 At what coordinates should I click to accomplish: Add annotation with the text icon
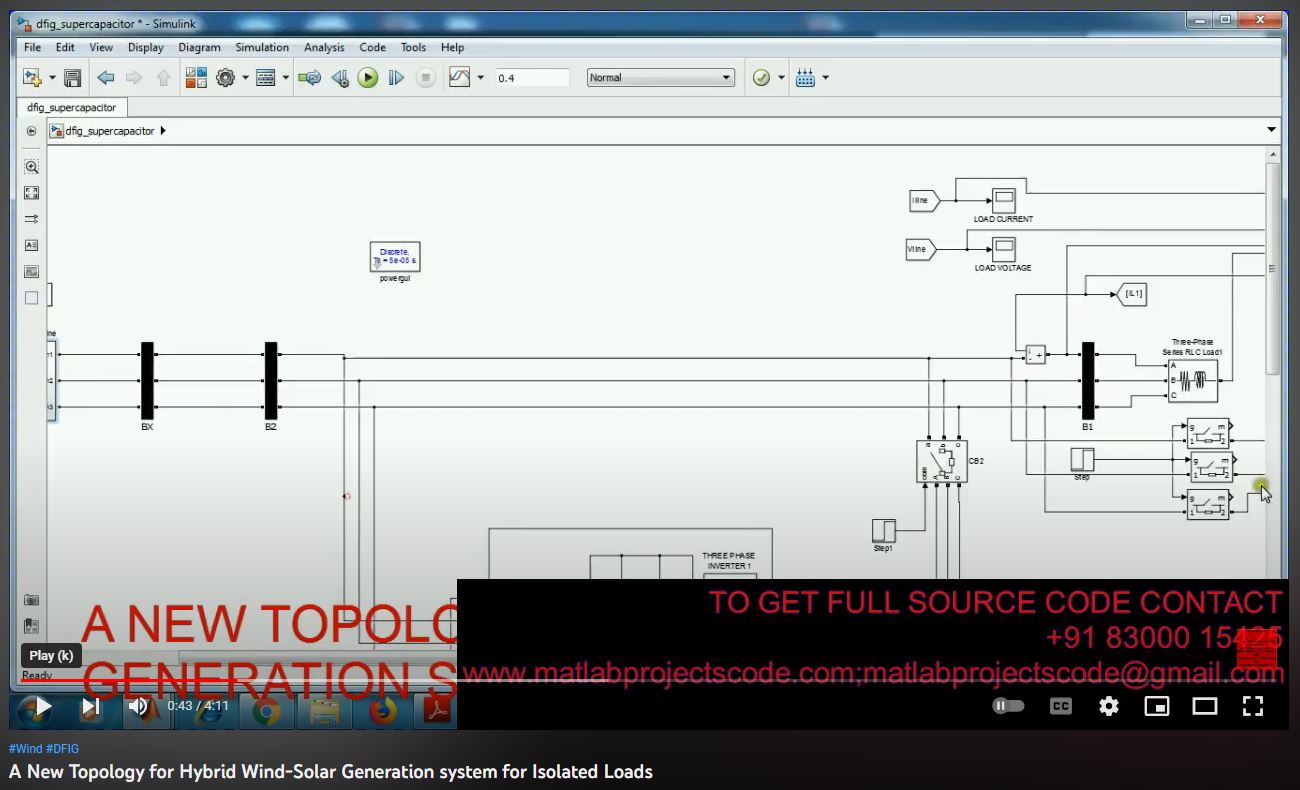(32, 245)
